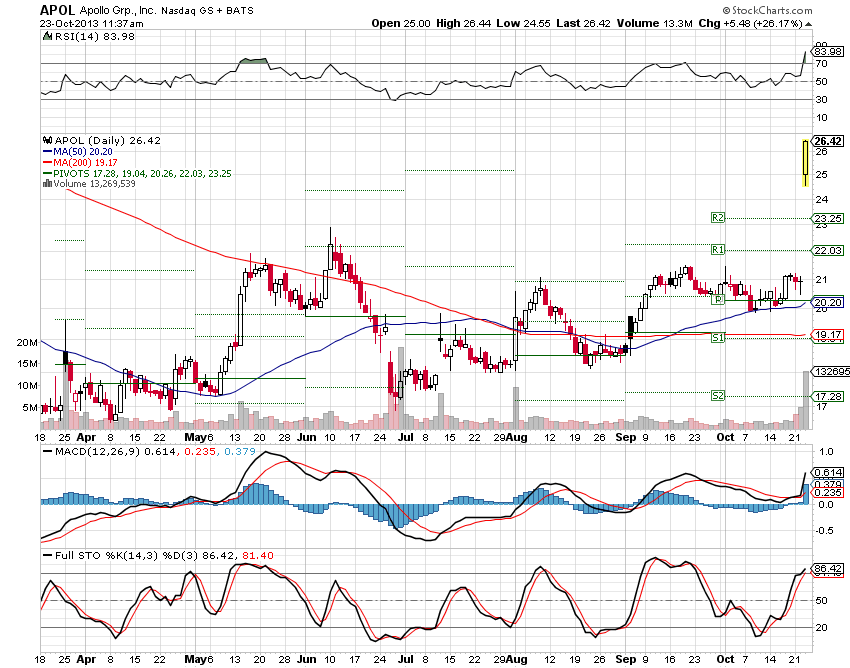Select the Volume 13,269,539 legend entry
The width and height of the screenshot is (850, 668).
coord(94,184)
